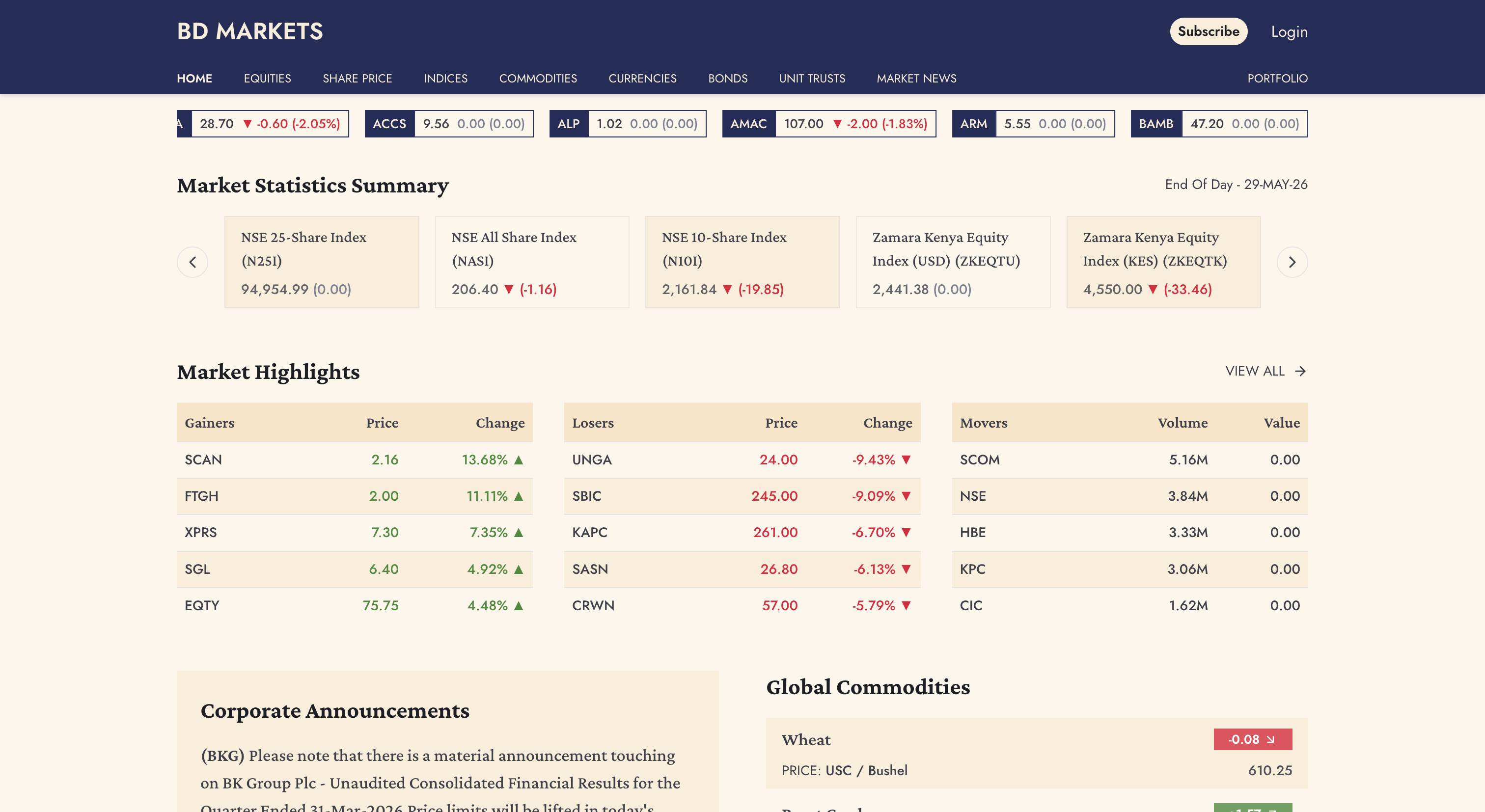The width and height of the screenshot is (1485, 812).
Task: Open the MARKET NEWS navigation item
Action: (916, 79)
